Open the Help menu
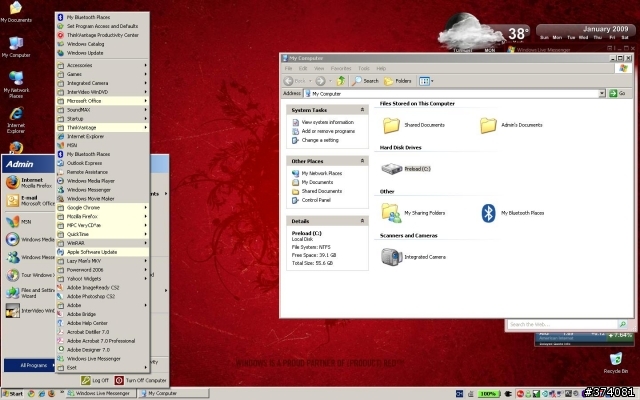Screen dimensions: 640x400 point(381,69)
